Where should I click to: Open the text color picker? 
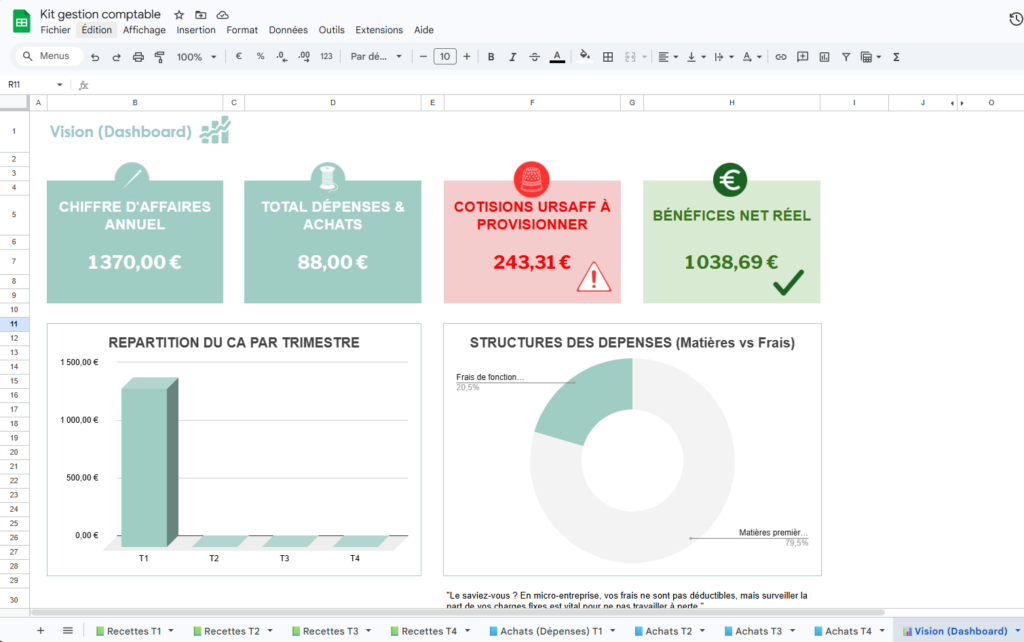pos(556,57)
